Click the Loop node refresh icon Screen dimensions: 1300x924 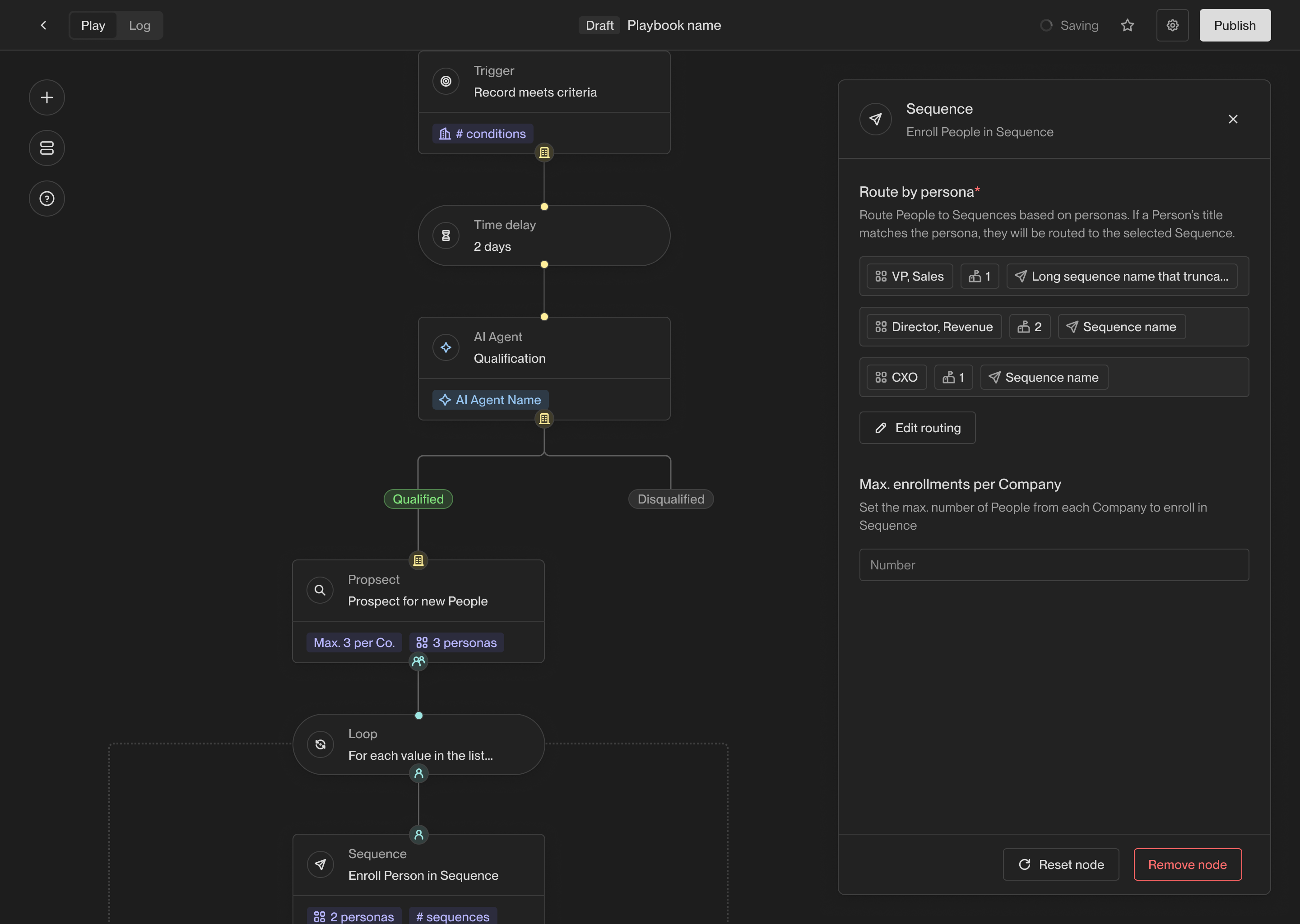click(320, 744)
